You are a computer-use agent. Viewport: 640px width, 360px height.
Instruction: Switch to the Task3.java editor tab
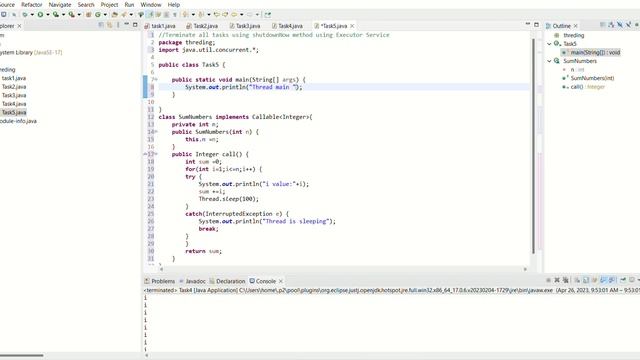[x=245, y=26]
